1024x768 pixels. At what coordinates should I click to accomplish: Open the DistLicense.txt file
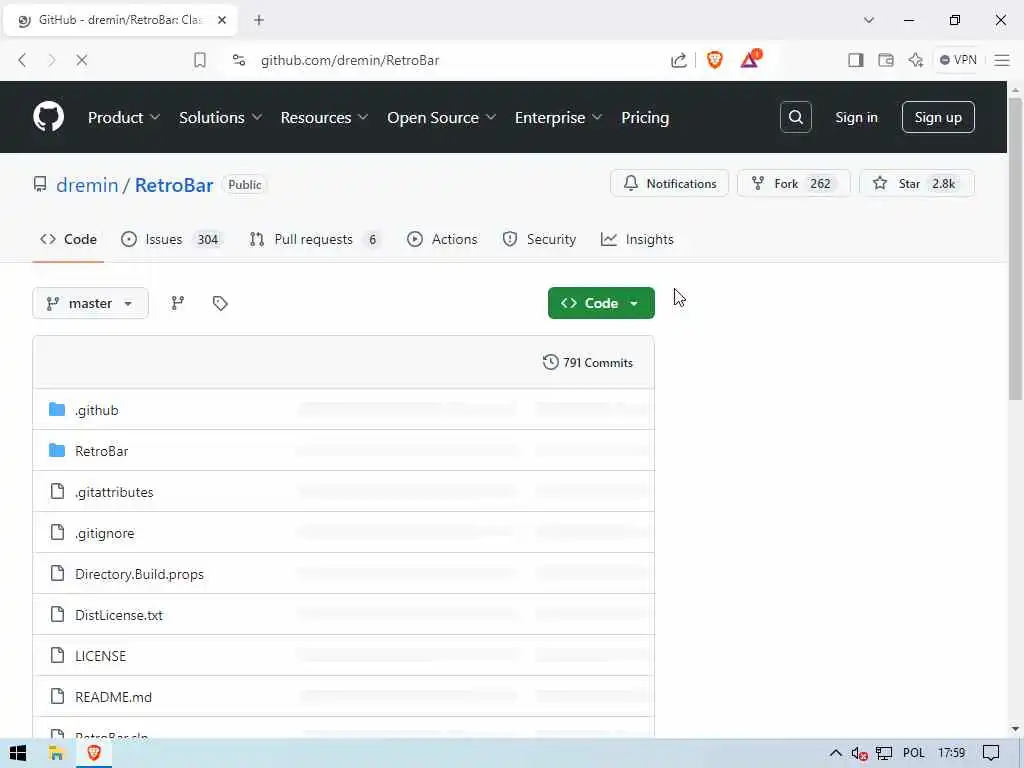[119, 615]
